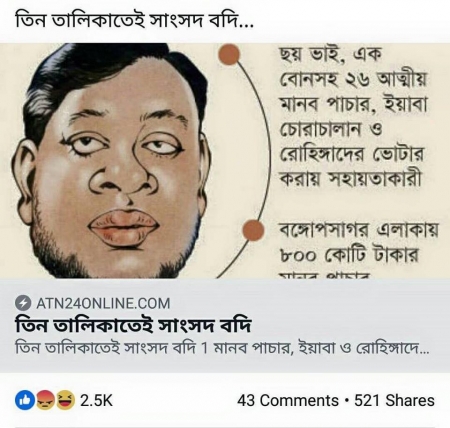This screenshot has width=450, height=428.
Task: View the 521 Shares list
Action: coord(394,401)
